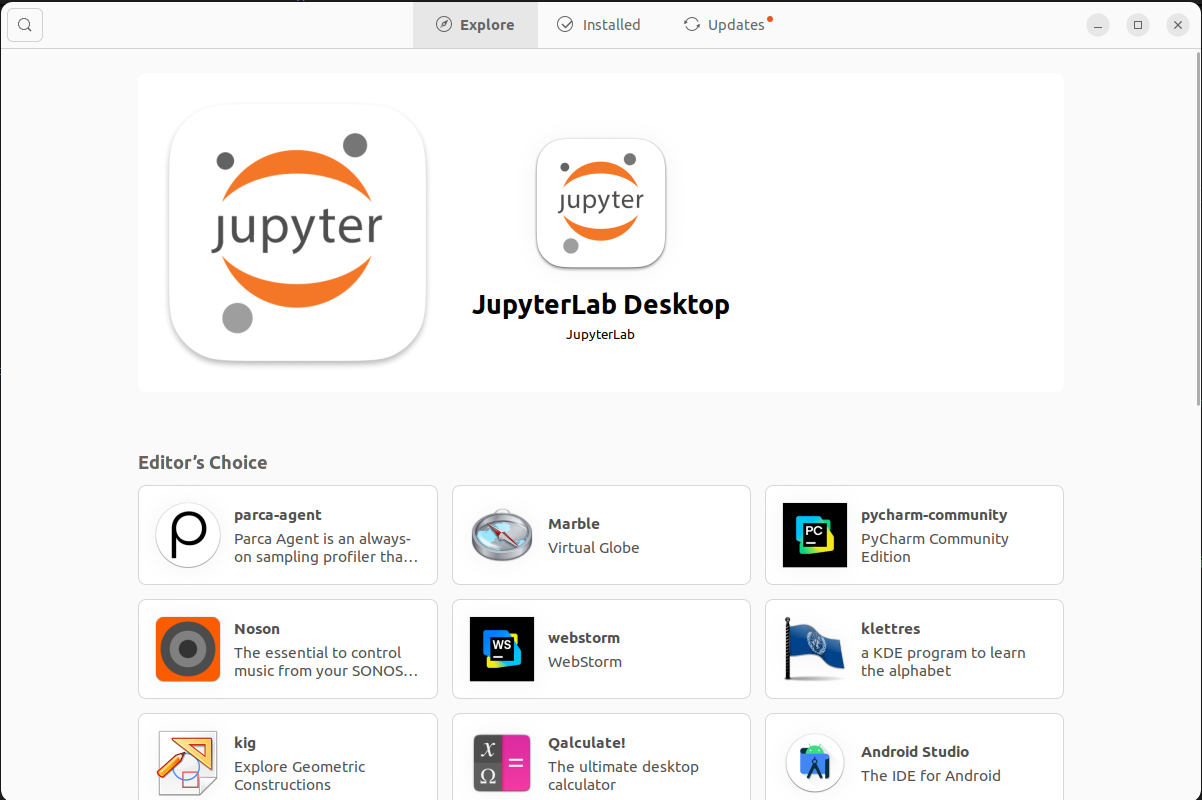Click the klettres flag icon
1202x800 pixels.
814,649
